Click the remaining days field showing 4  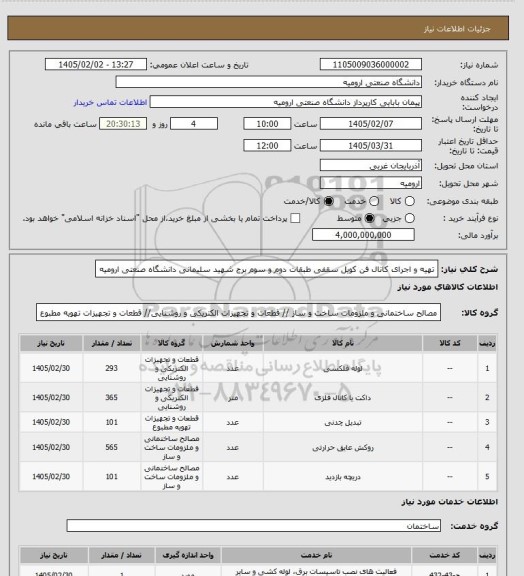pyautogui.click(x=194, y=124)
